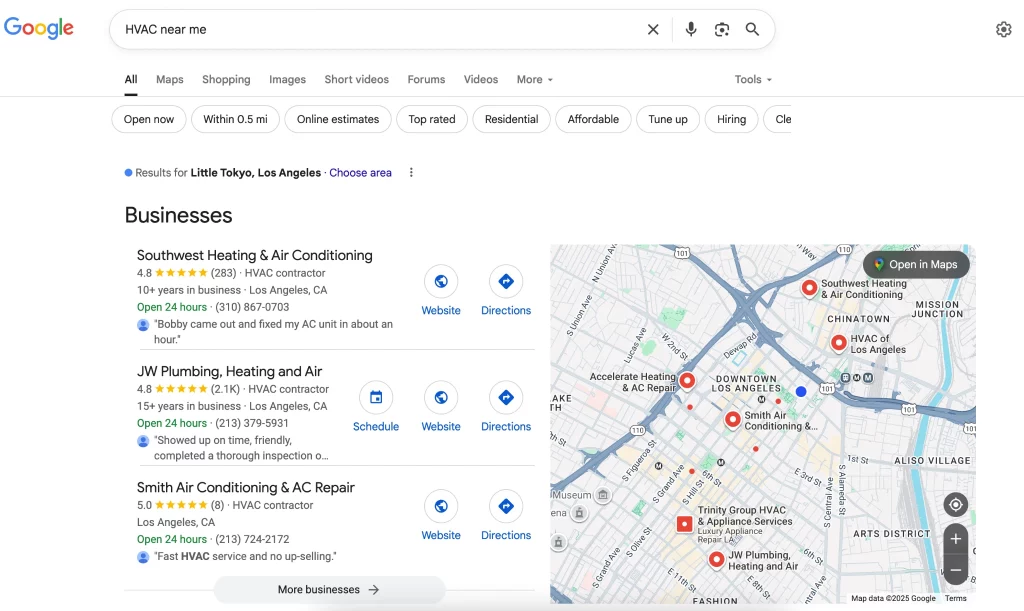Select Accelerate Heating & AC Repair map pin
This screenshot has width=1024, height=611.
click(x=687, y=380)
